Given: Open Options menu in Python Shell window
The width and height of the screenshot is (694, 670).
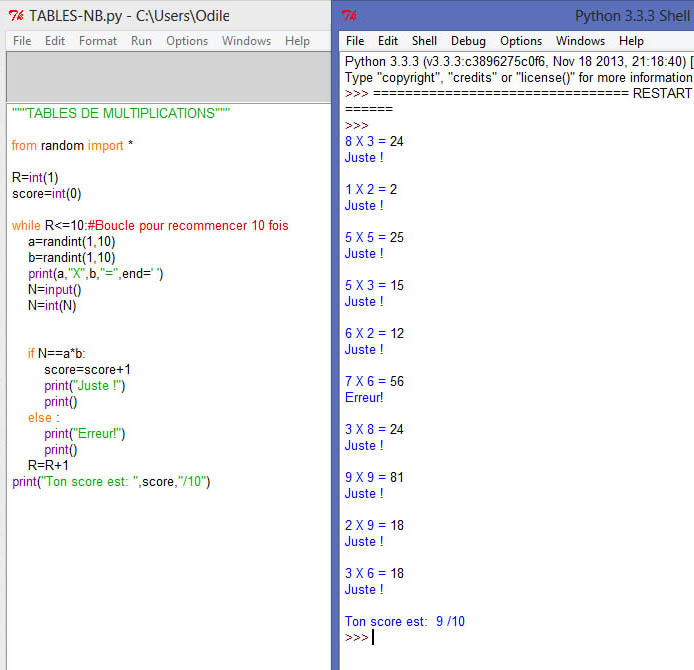Looking at the screenshot, I should [521, 41].
